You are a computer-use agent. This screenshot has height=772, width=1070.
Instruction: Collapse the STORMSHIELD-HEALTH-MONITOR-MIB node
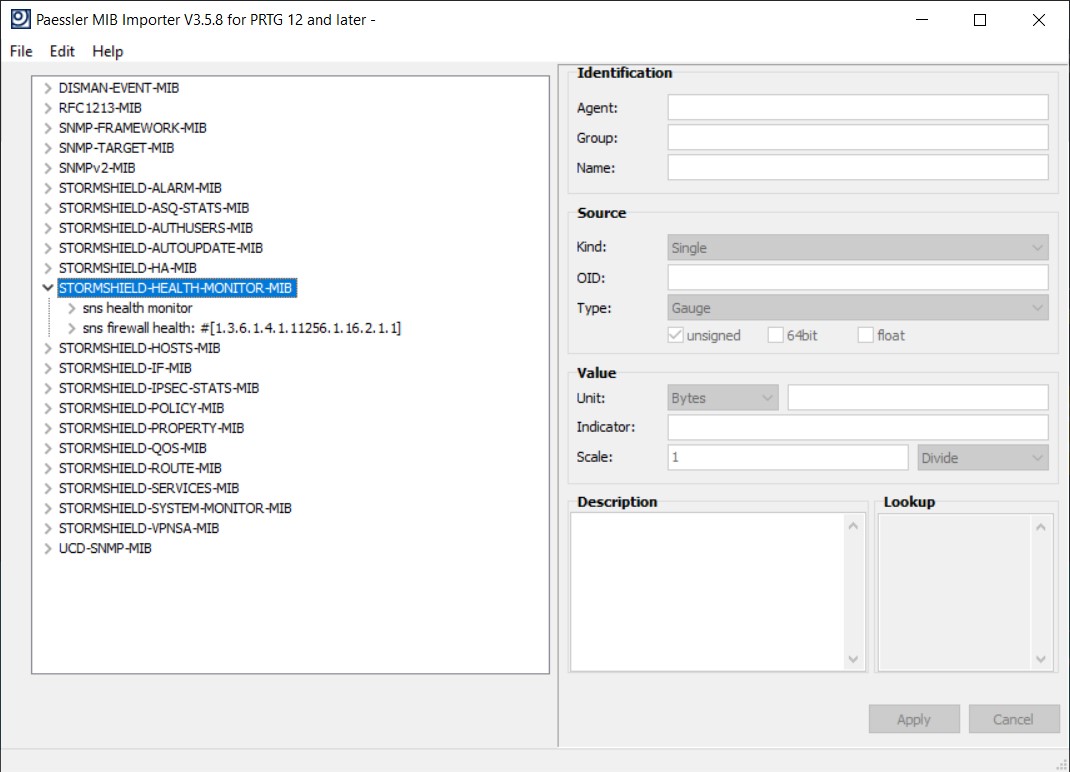(46, 288)
